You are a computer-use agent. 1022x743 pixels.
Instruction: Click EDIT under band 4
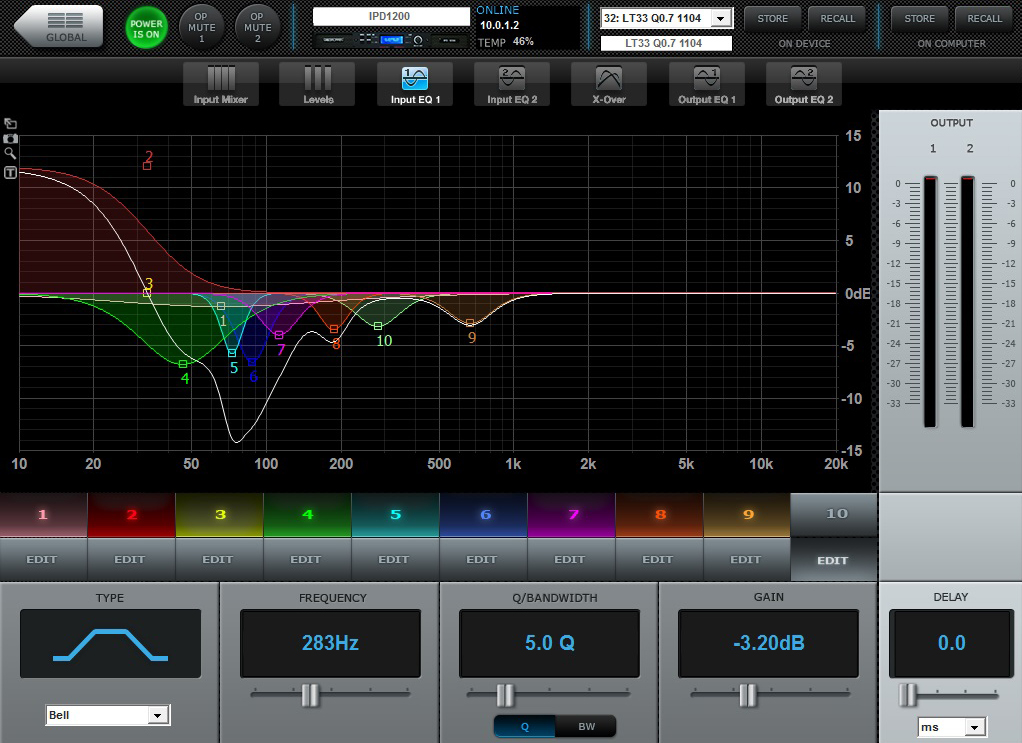click(x=308, y=559)
